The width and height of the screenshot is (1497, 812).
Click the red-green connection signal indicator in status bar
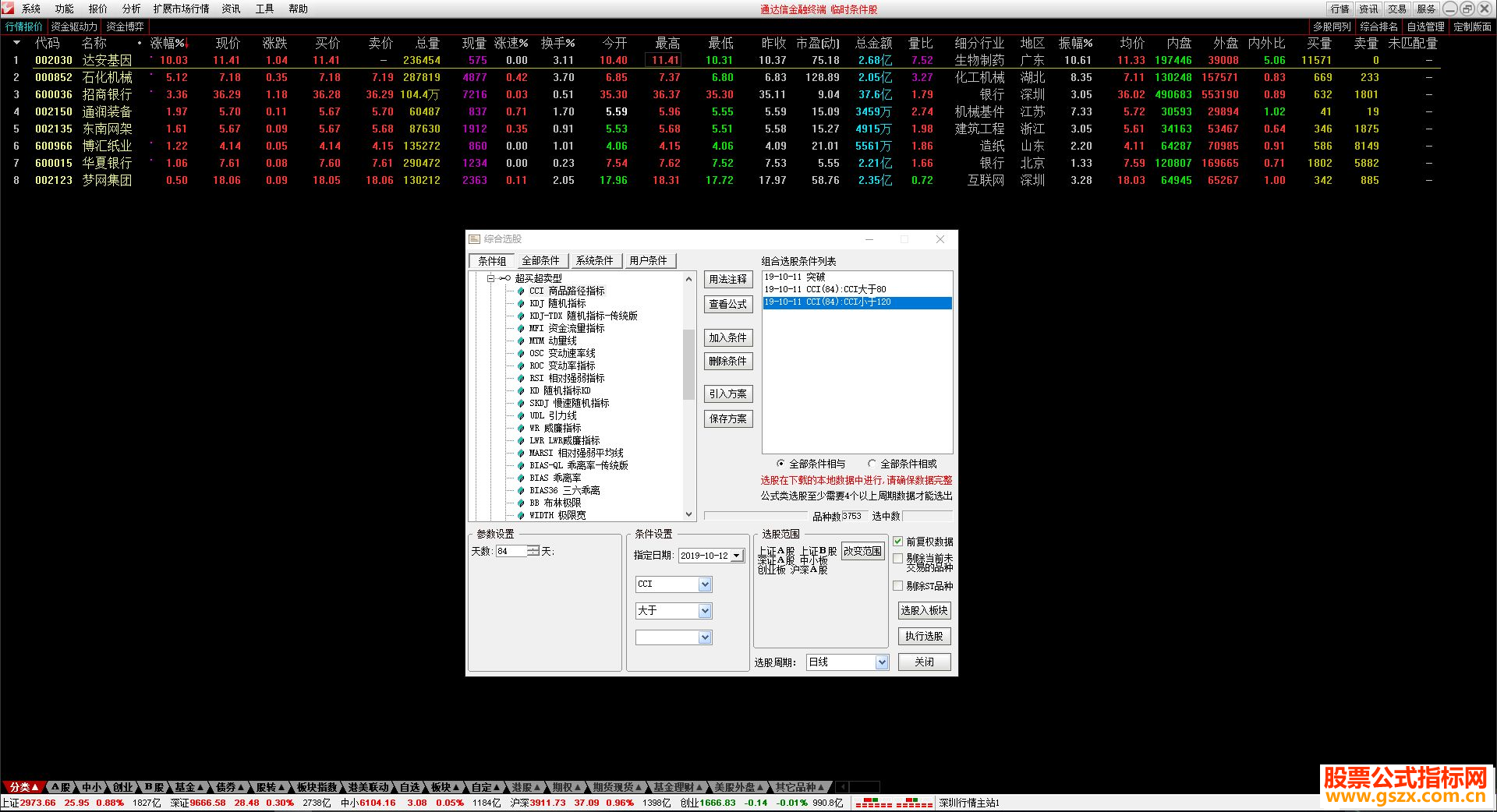tap(894, 803)
